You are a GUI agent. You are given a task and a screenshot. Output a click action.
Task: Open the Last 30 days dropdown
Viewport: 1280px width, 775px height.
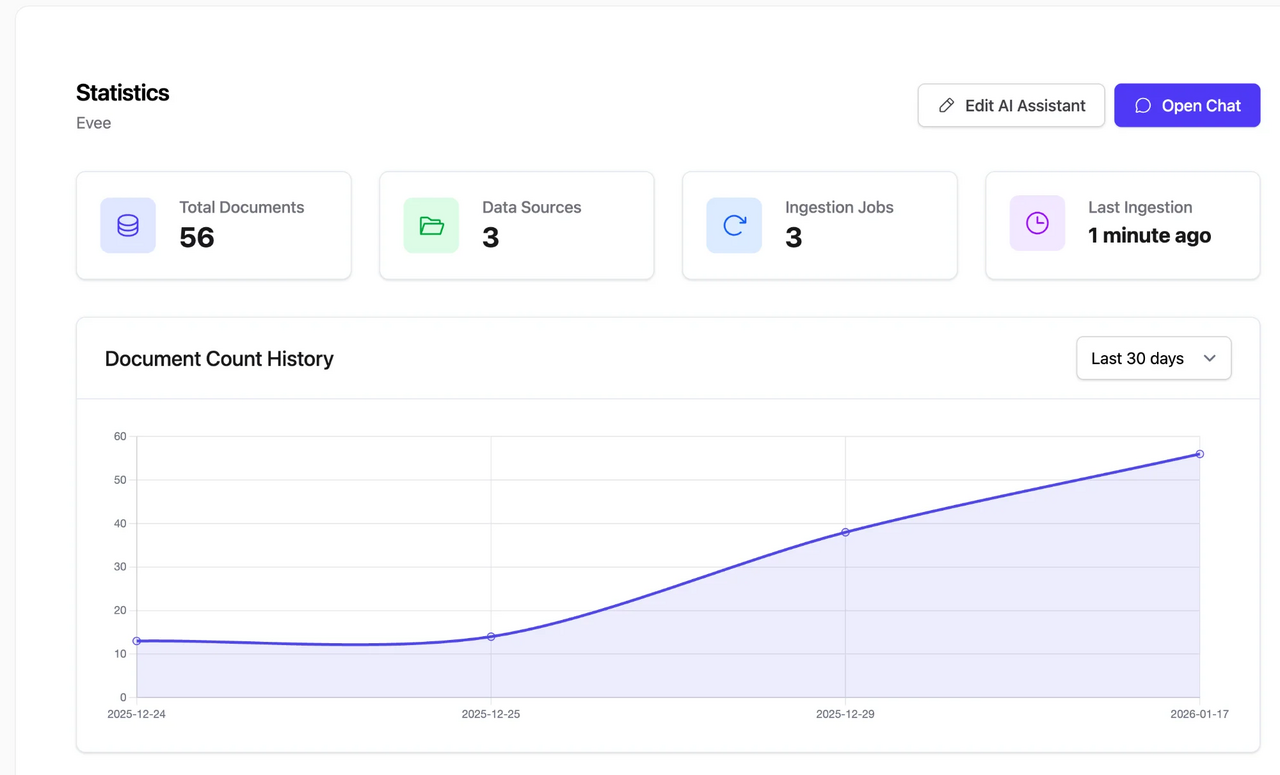click(x=1152, y=358)
